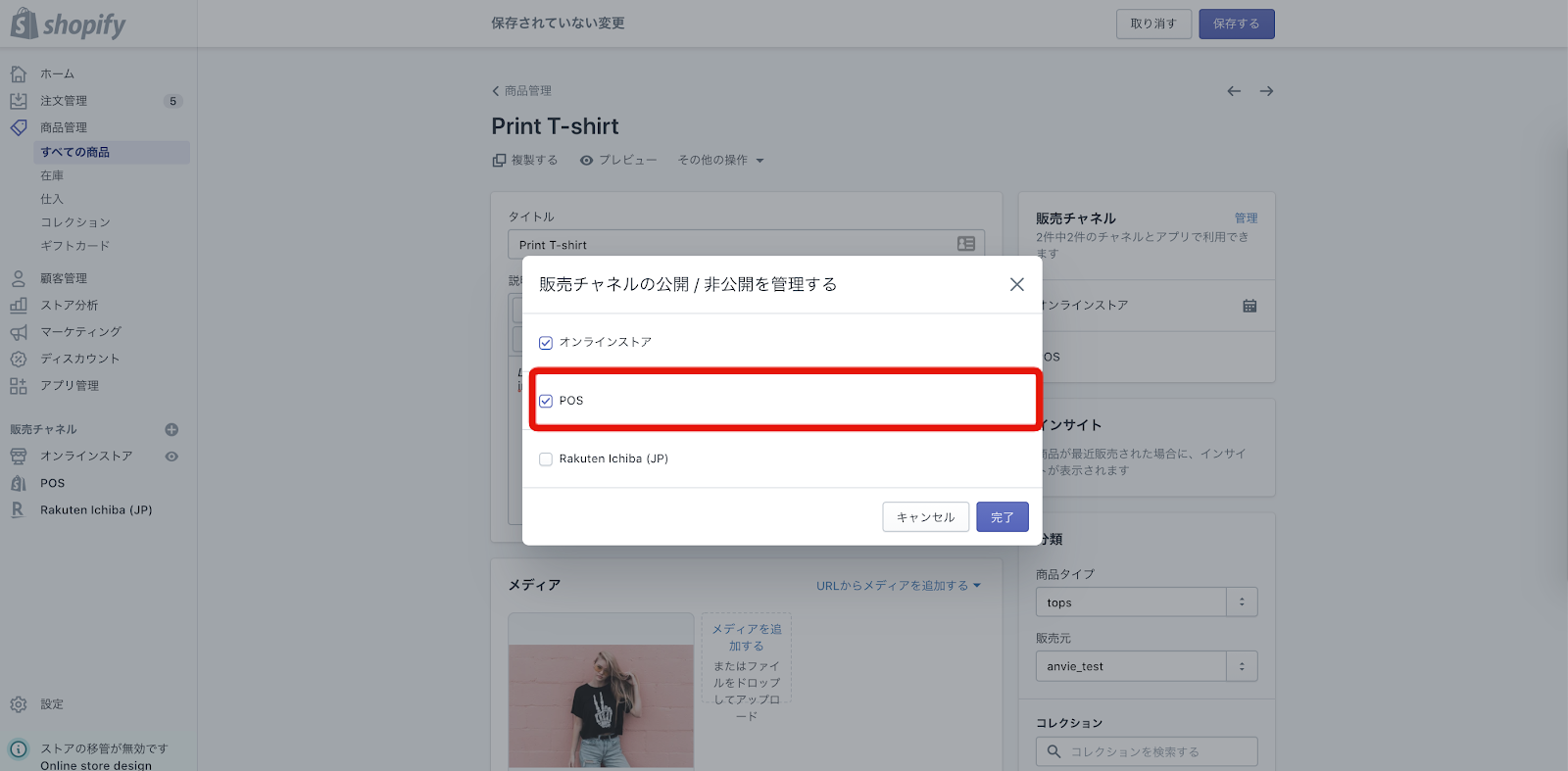Go to next product arrow
The width and height of the screenshot is (1568, 771).
pos(1266,91)
